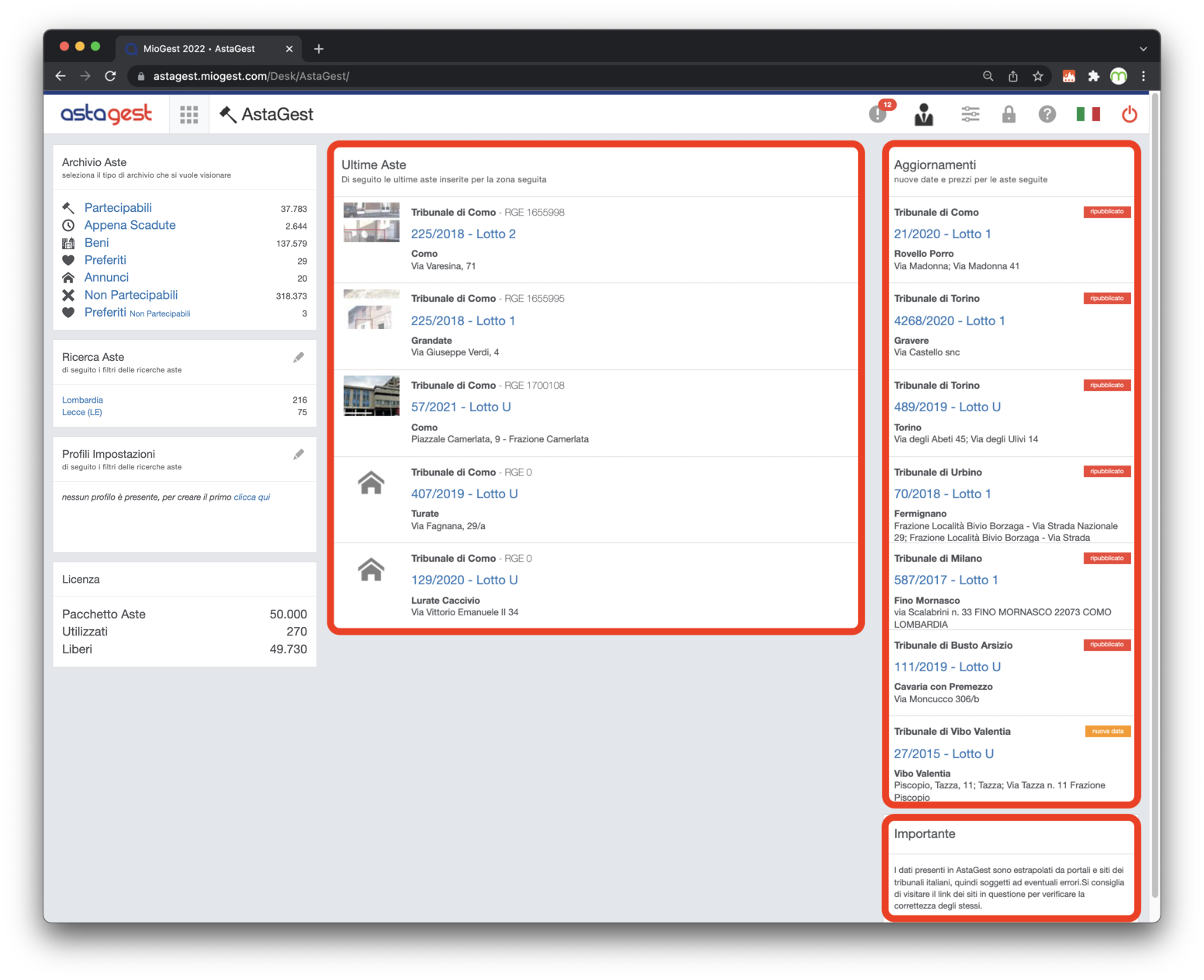Edit Profili Impostazioni with pencil icon
Image resolution: width=1204 pixels, height=980 pixels.
[x=299, y=455]
